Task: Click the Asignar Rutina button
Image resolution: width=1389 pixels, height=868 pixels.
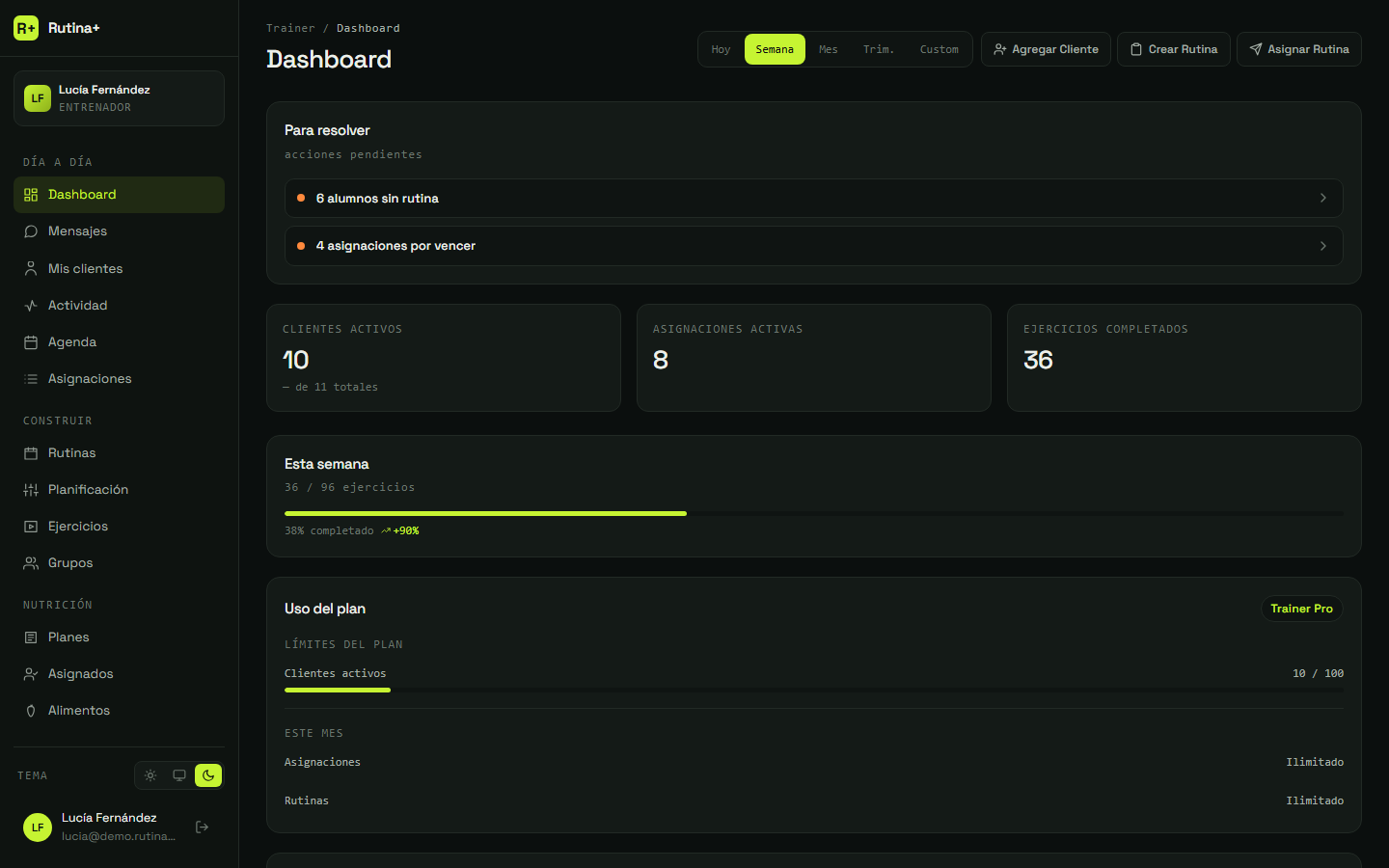Action: [x=1299, y=49]
